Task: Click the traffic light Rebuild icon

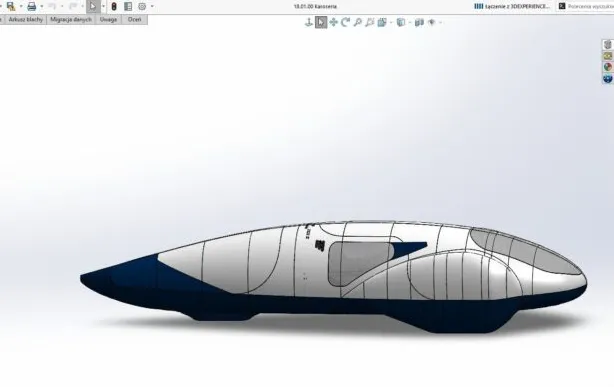Action: pyautogui.click(x=114, y=6)
